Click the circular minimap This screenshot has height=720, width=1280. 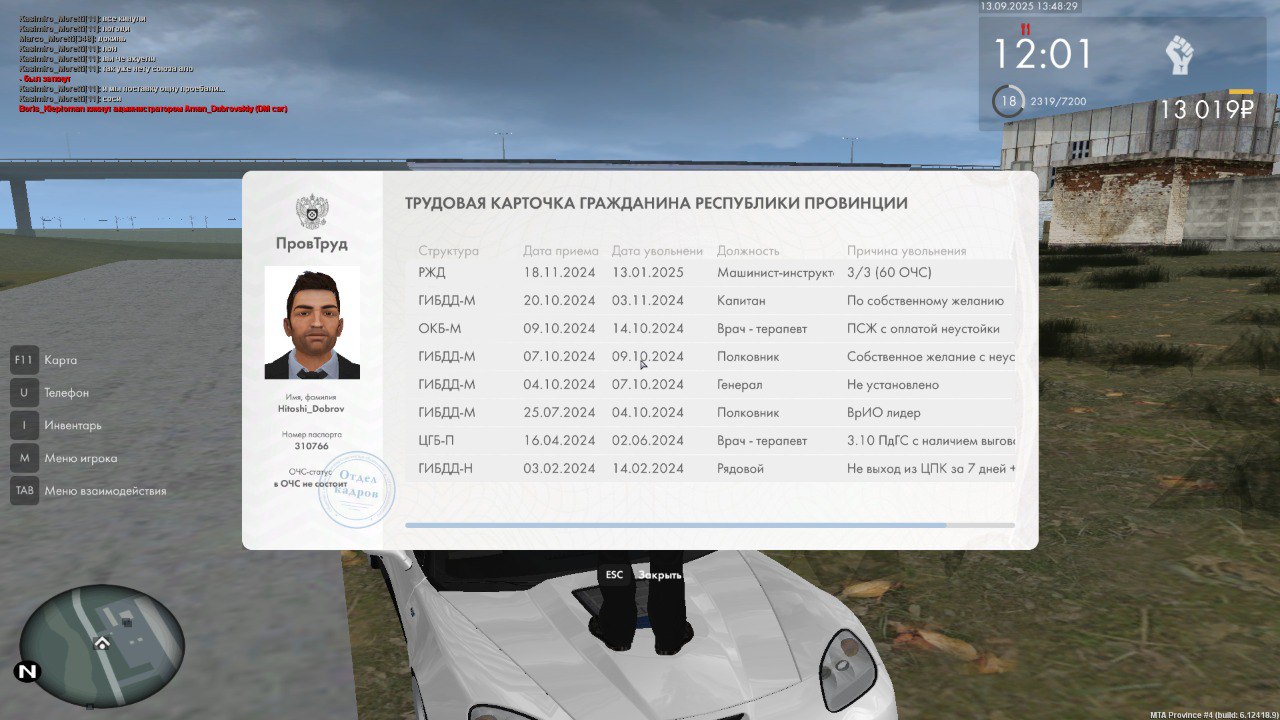(102, 646)
